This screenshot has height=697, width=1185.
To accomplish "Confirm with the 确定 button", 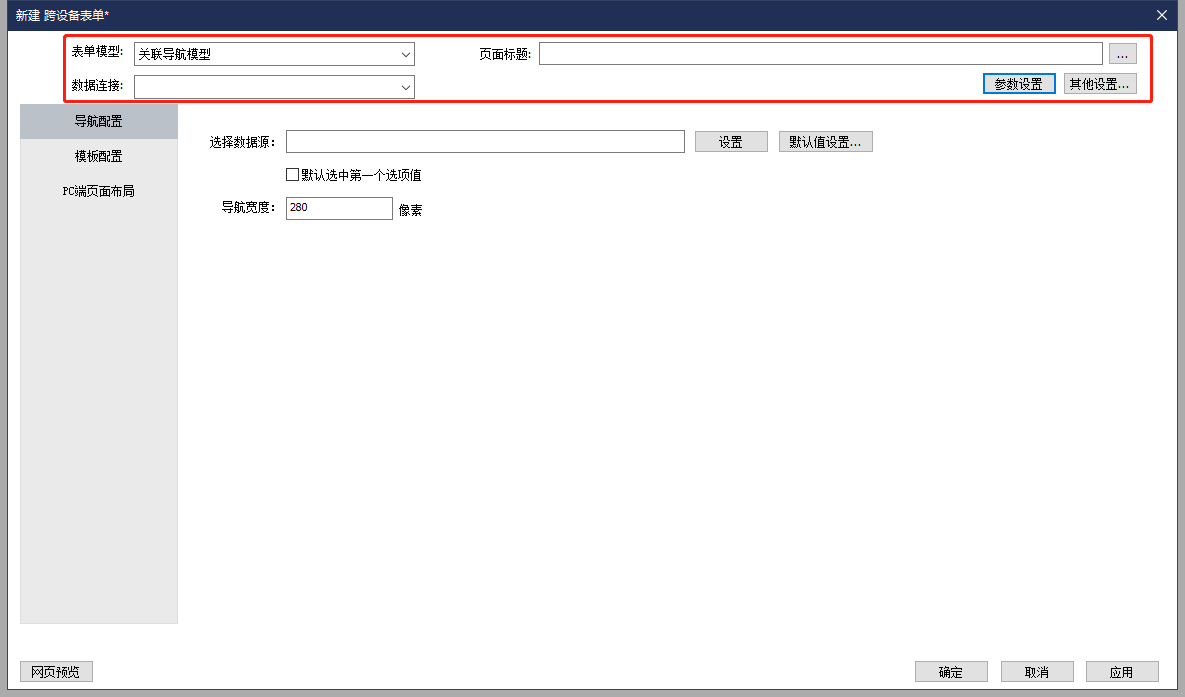I will point(950,672).
